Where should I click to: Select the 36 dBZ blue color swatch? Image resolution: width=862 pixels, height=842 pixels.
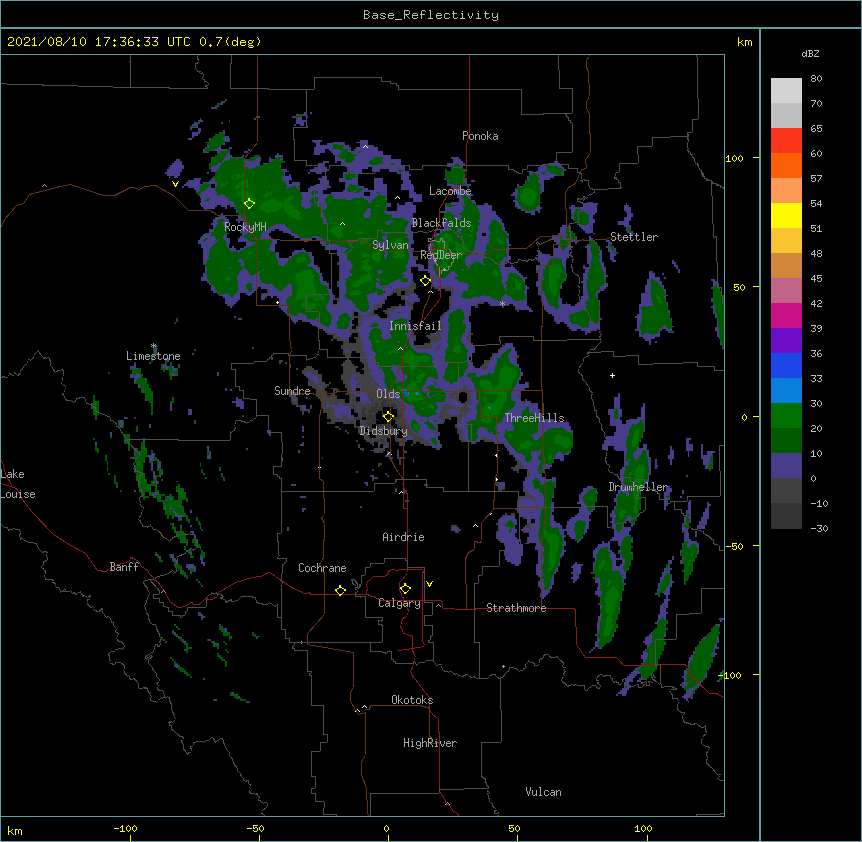(x=786, y=365)
